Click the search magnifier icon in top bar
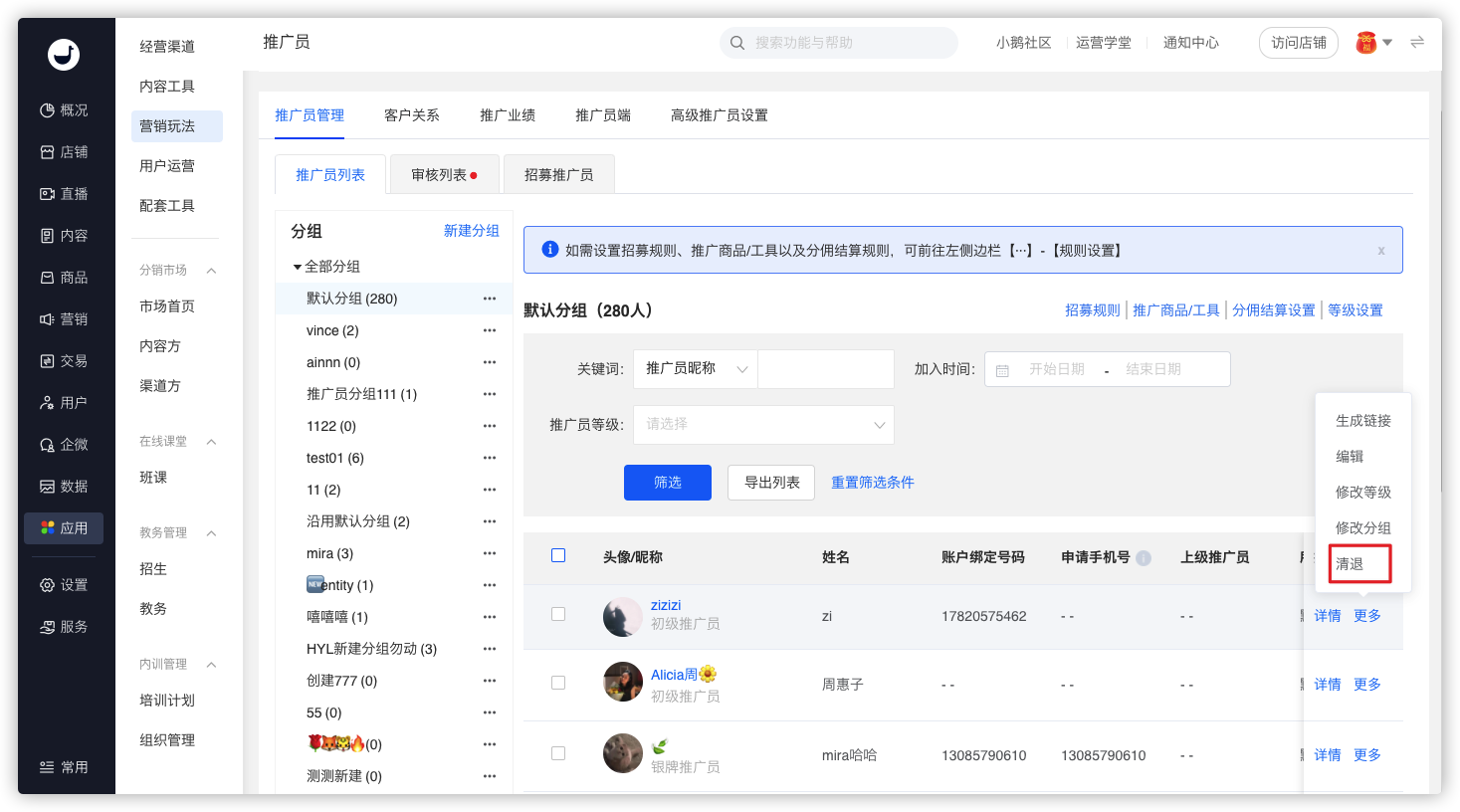1460x812 pixels. pyautogui.click(x=737, y=43)
